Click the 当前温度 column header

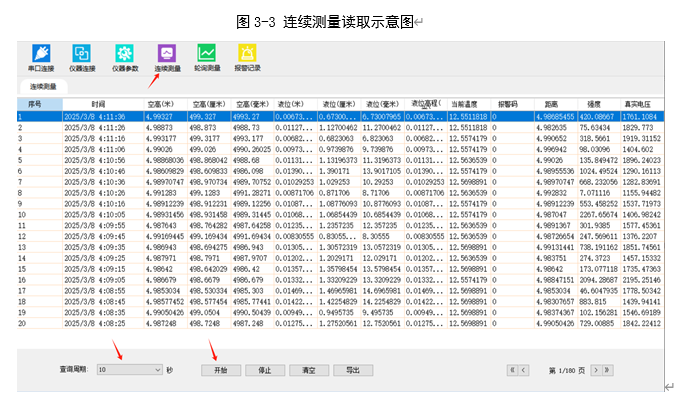(469, 104)
